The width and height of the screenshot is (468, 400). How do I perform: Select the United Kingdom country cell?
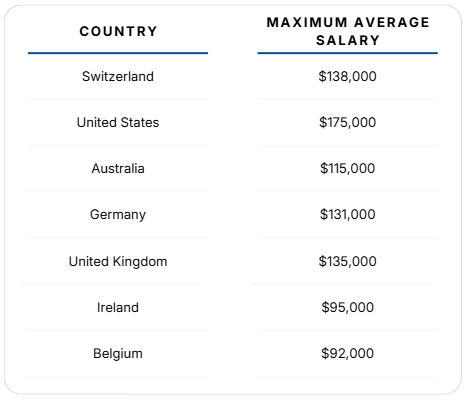(118, 261)
